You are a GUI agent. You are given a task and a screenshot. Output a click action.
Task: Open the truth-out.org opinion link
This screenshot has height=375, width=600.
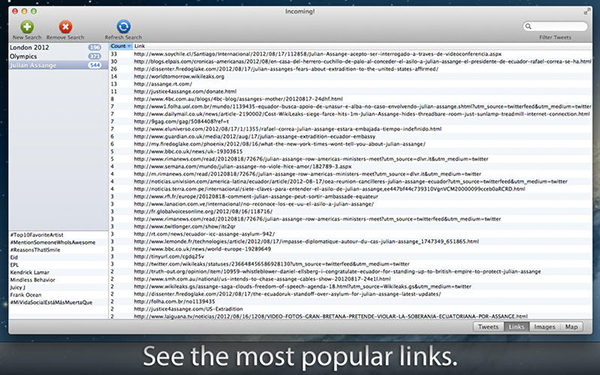tap(338, 271)
